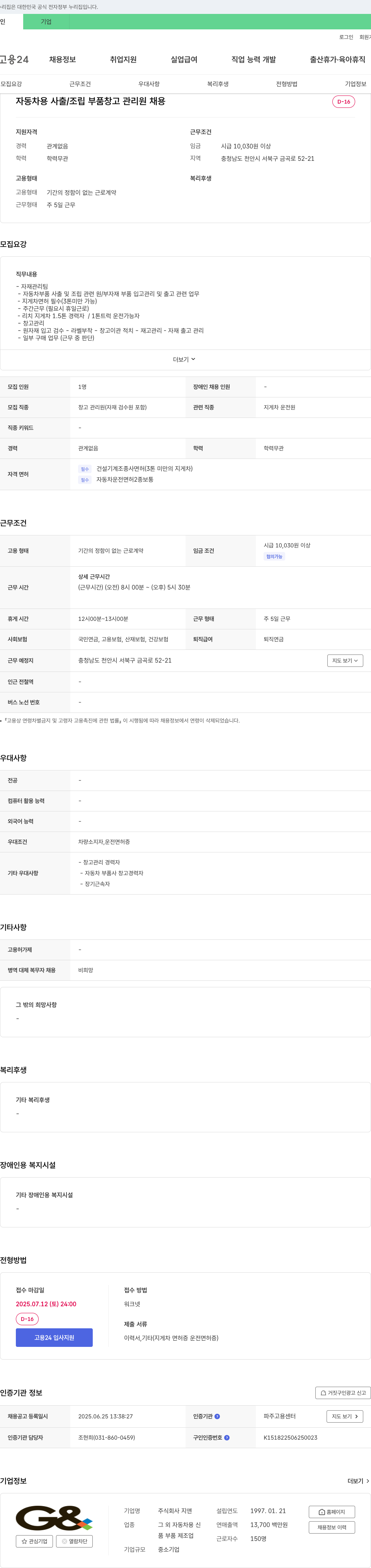This screenshot has height=1568, width=371.
Task: Jump to 전형방법 section tab
Action: 286,84
